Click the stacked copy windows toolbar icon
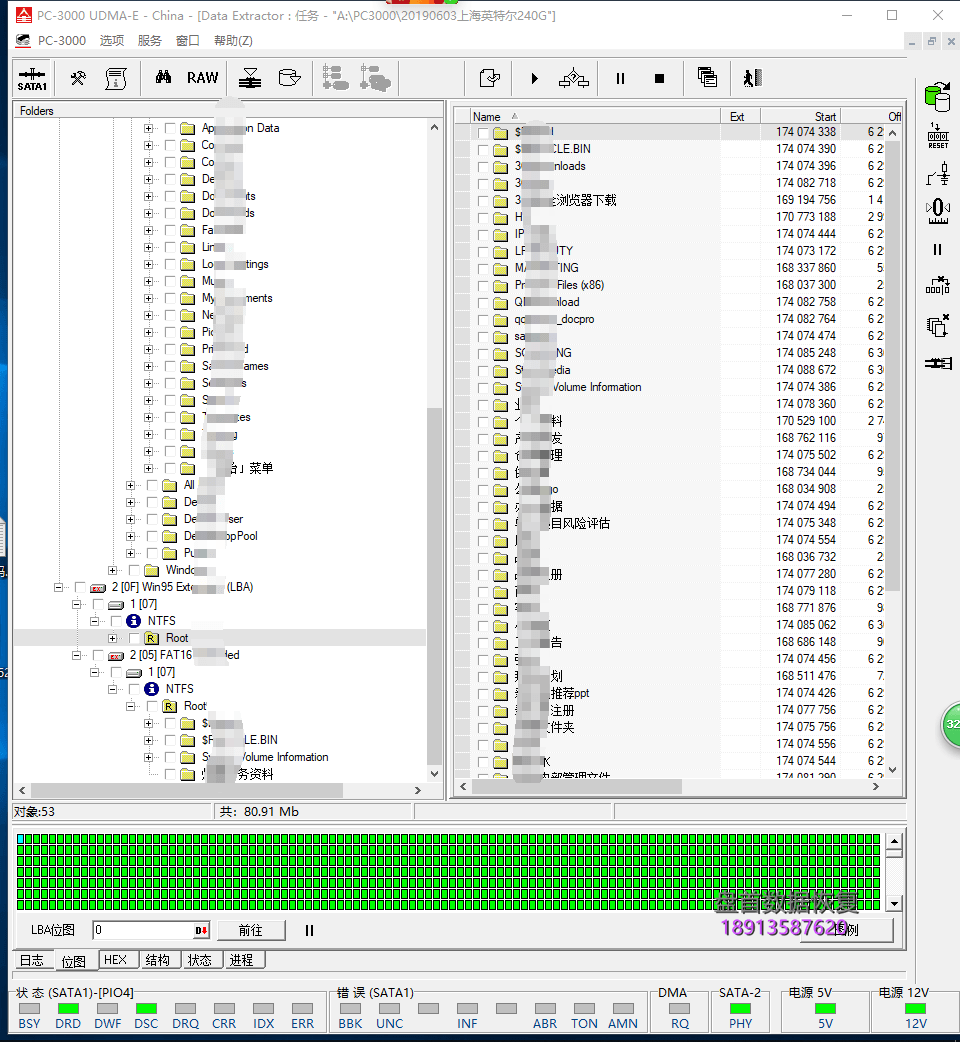 pos(708,78)
